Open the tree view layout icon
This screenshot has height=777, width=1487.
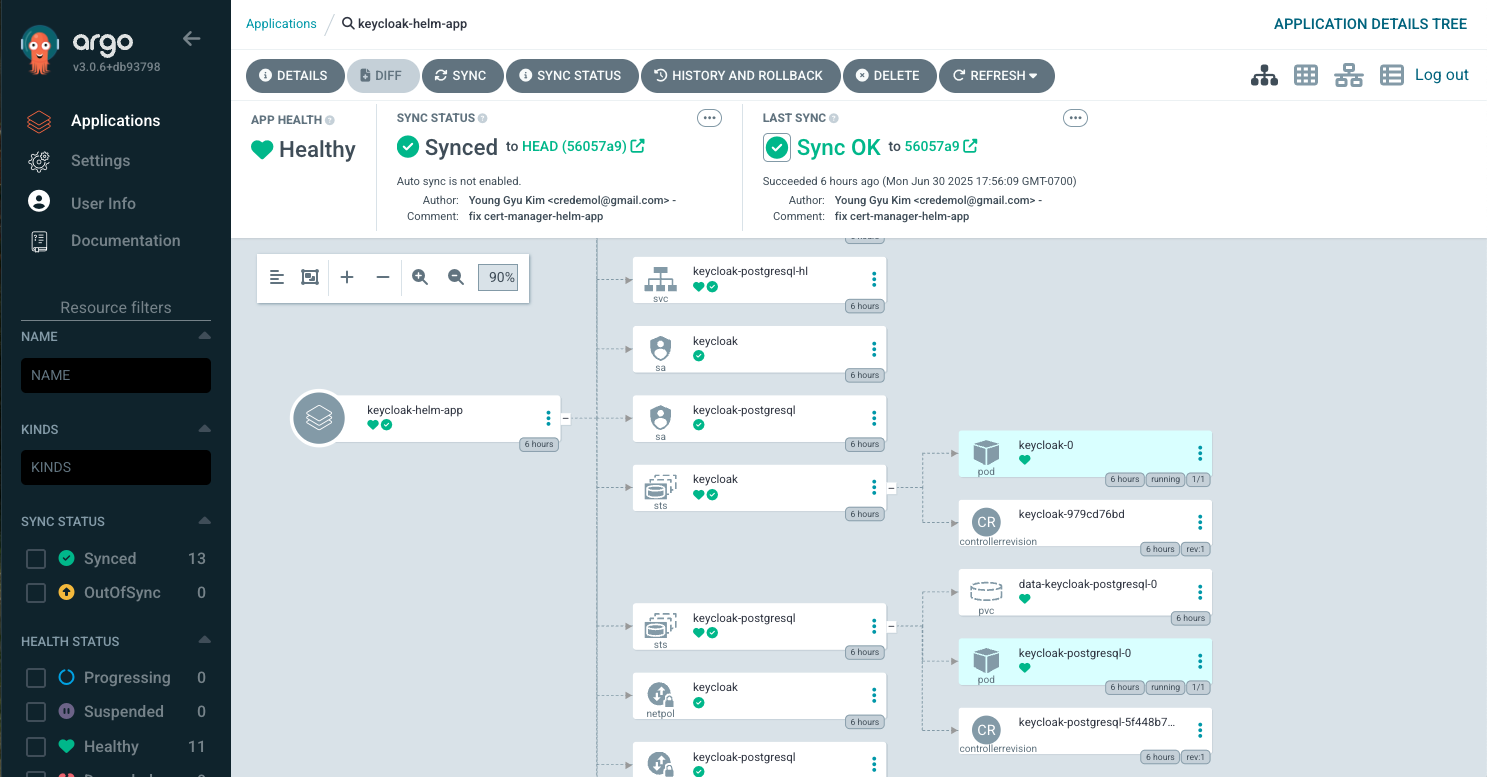[x=1264, y=75]
